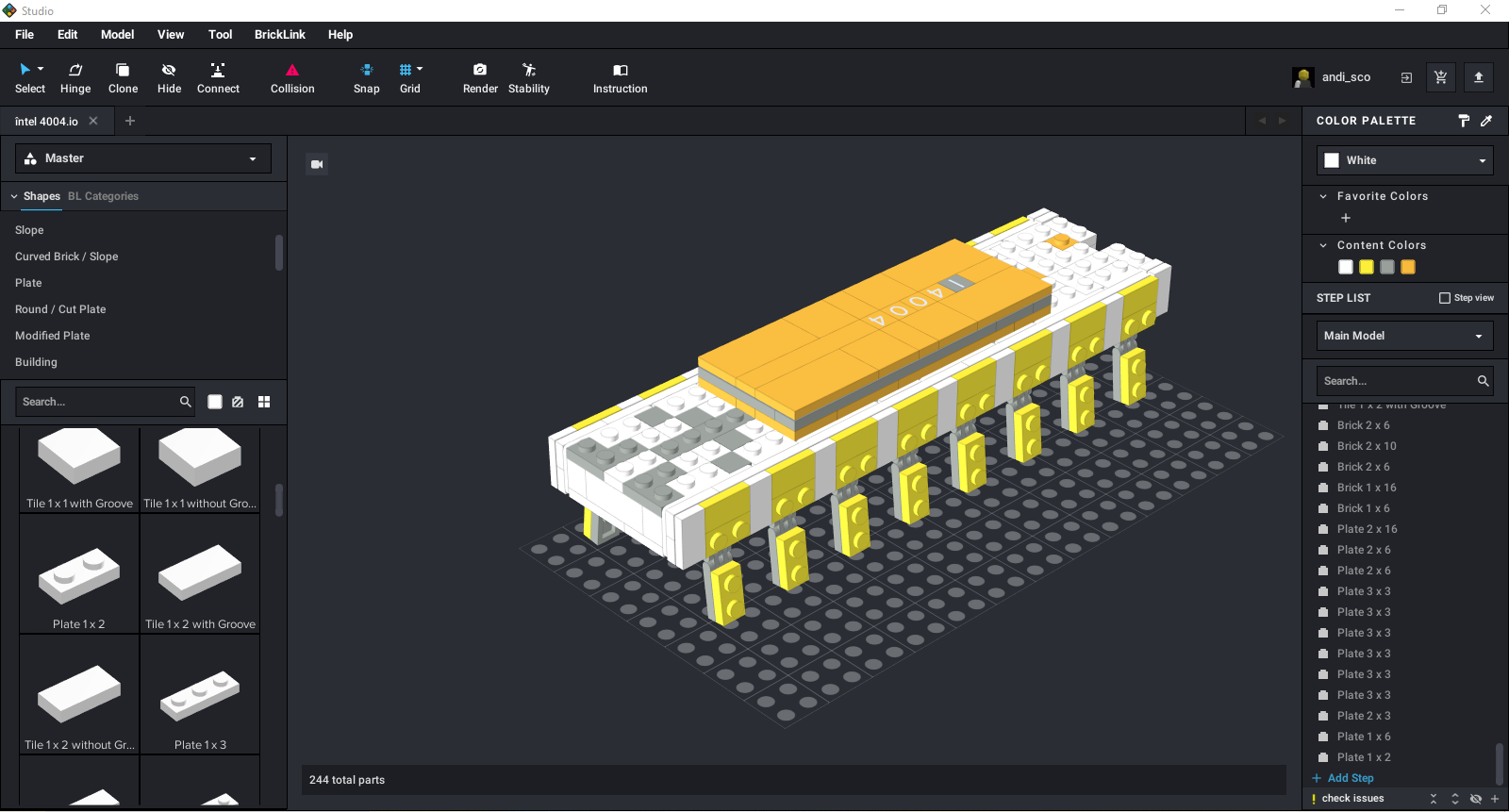
Task: Select the gray content color swatch
Action: coord(1387,267)
